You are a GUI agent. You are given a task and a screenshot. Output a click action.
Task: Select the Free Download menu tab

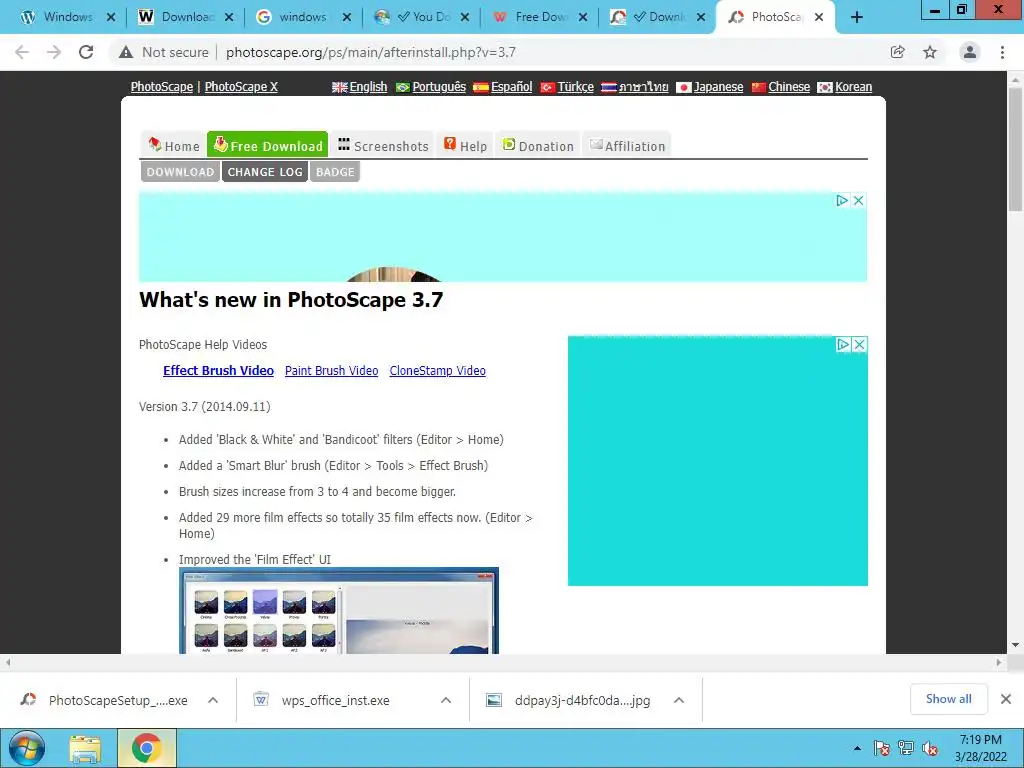[268, 145]
